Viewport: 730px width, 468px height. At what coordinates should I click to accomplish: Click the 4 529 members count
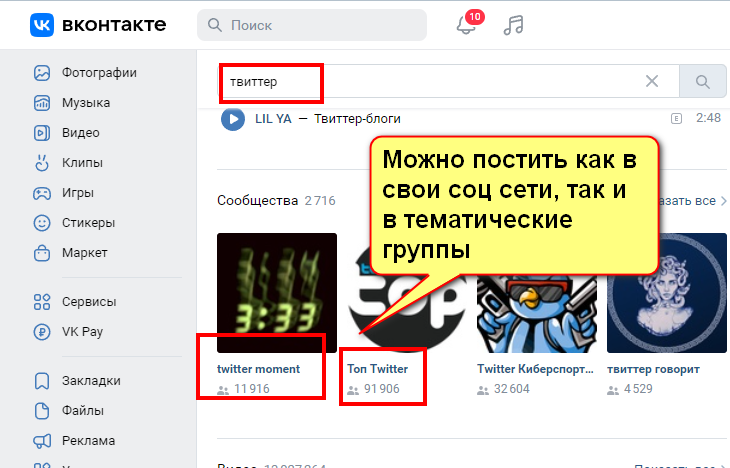pyautogui.click(x=638, y=389)
